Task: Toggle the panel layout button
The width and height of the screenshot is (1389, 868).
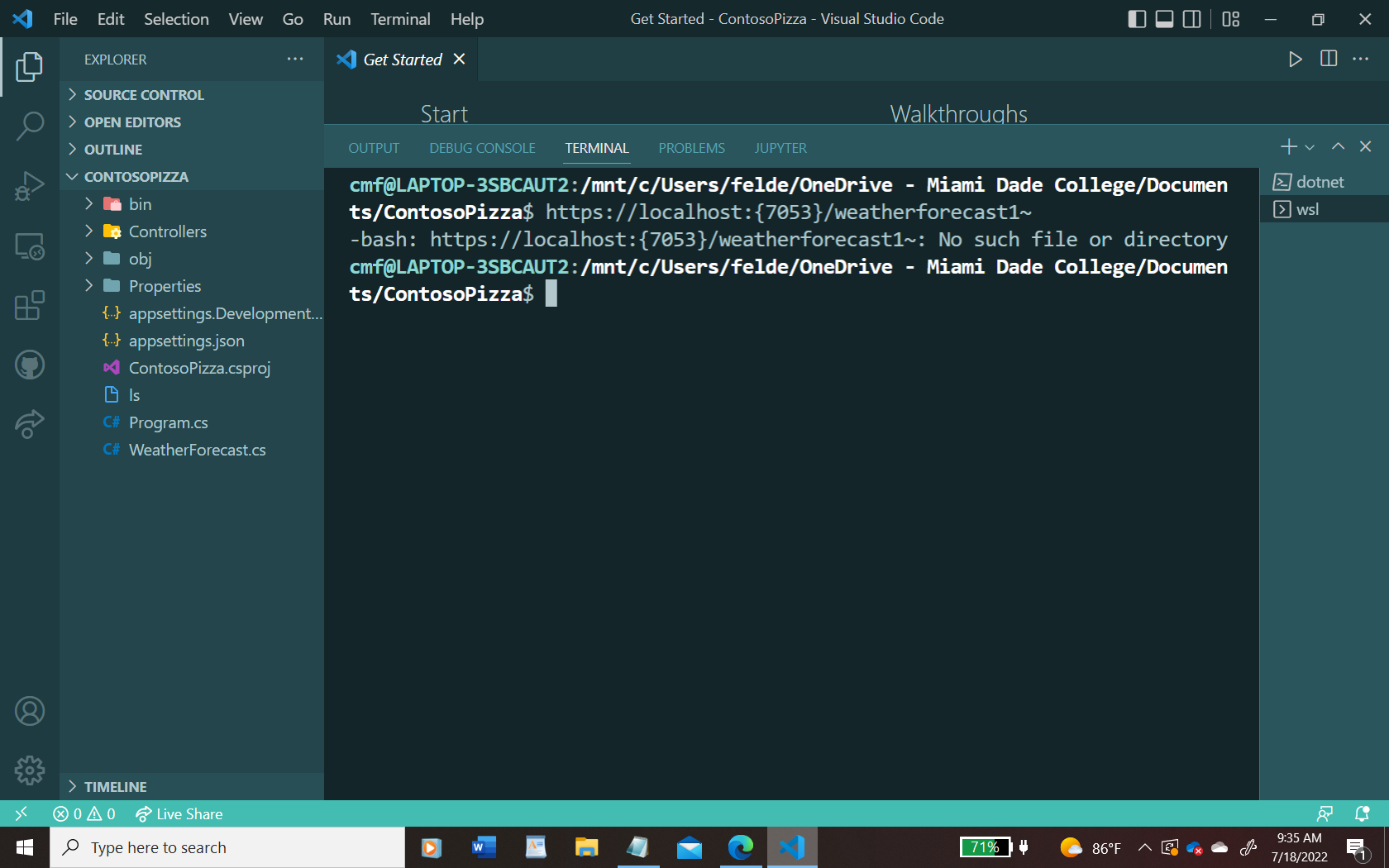Action: [x=1164, y=19]
